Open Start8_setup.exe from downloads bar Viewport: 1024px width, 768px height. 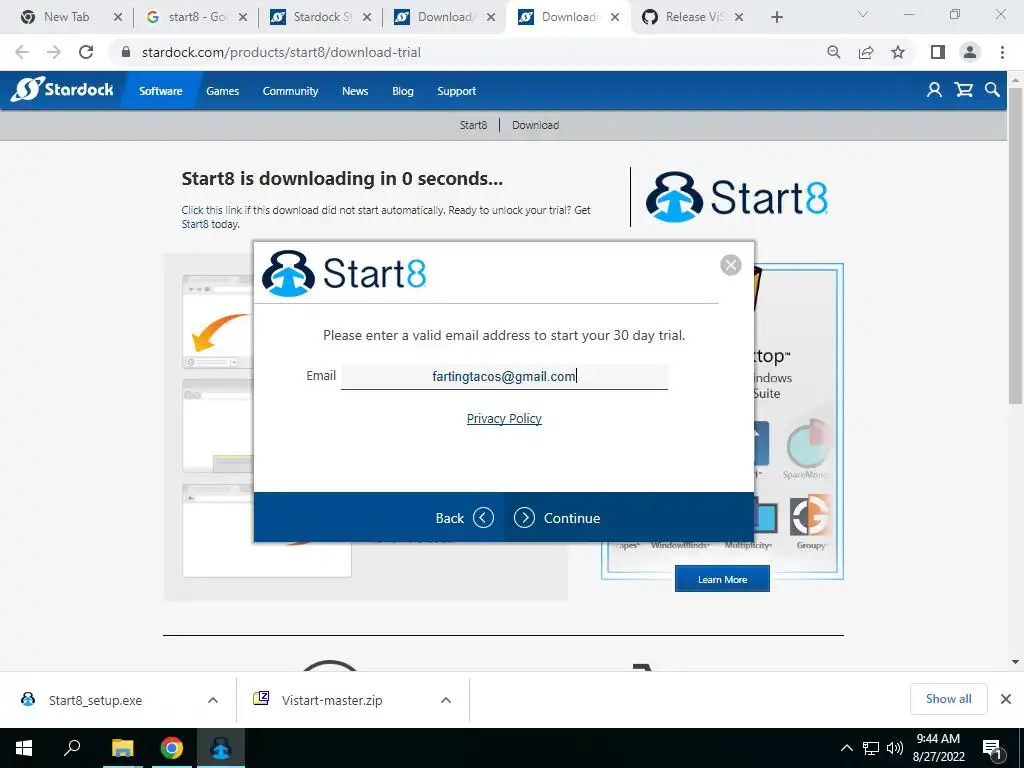point(95,700)
